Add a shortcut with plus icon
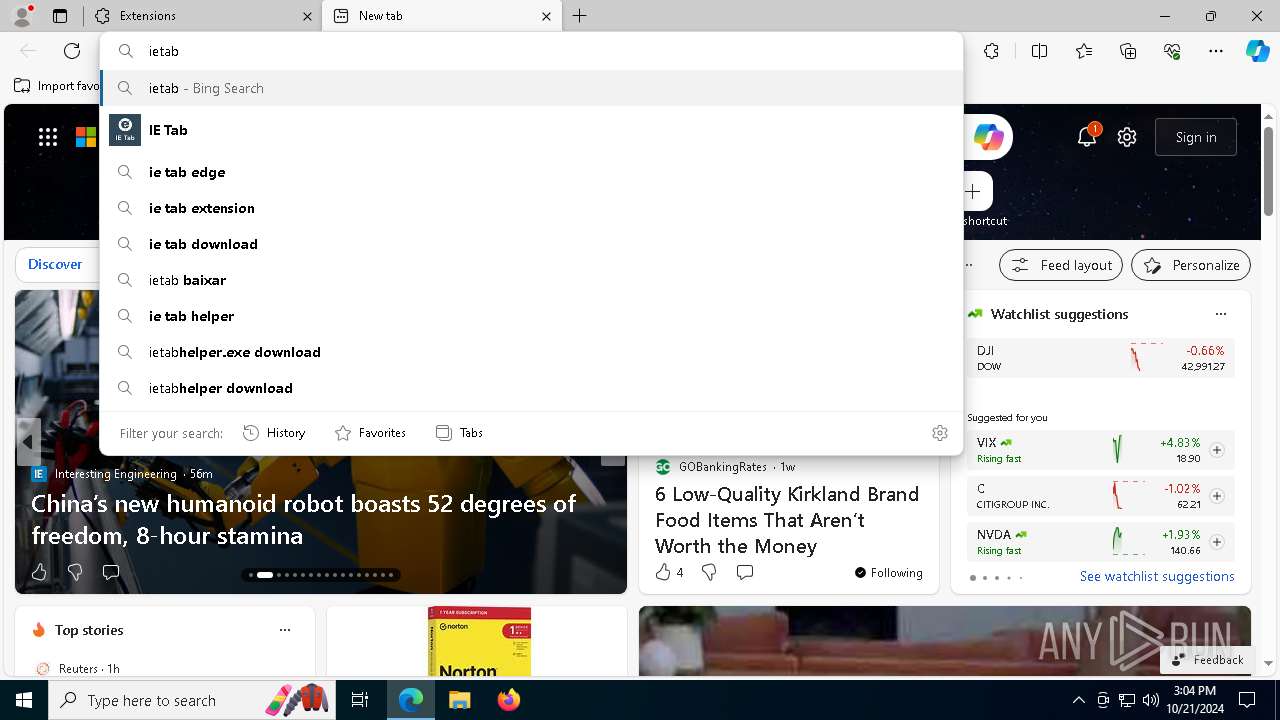 [x=973, y=191]
